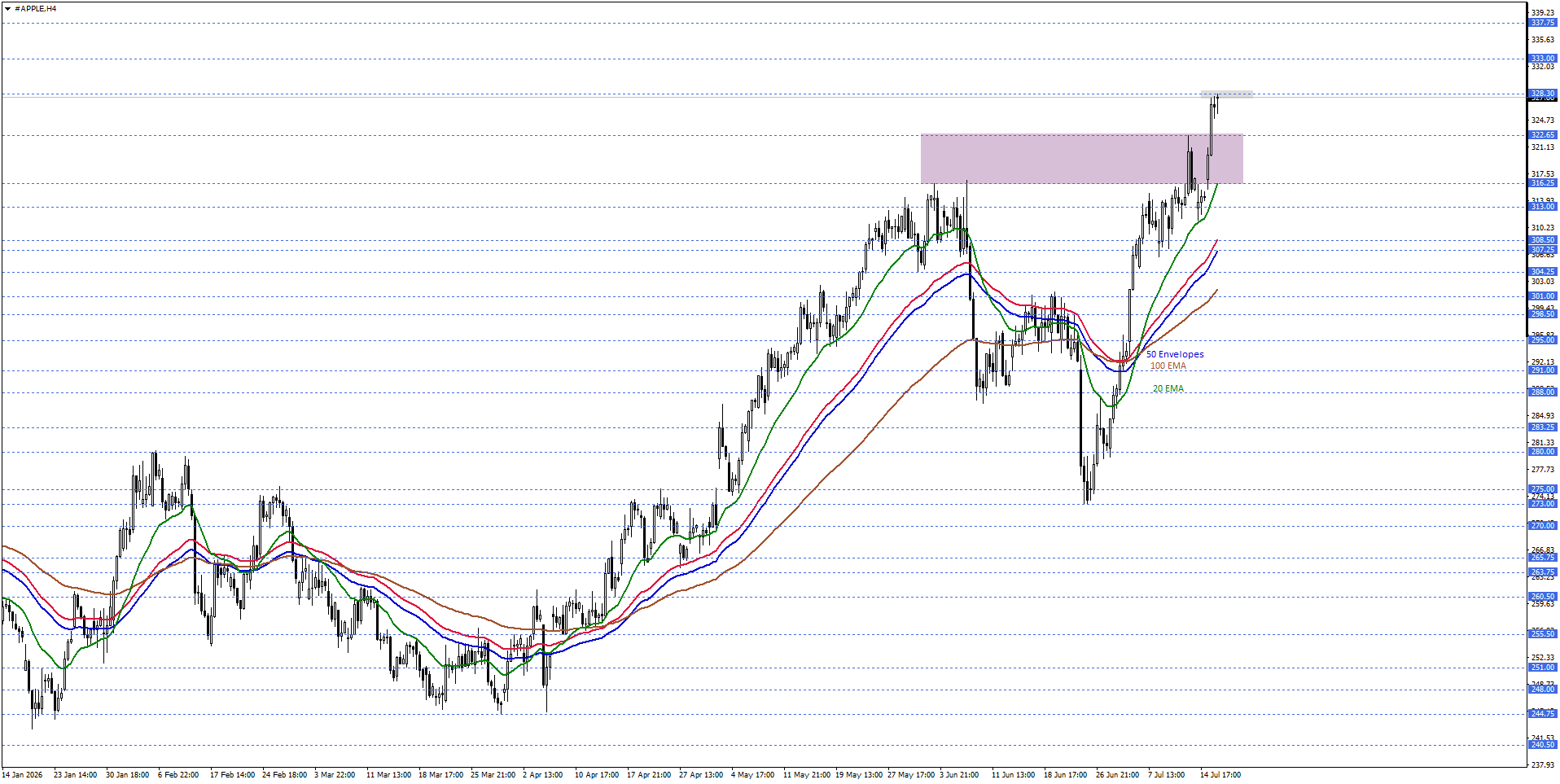The height and width of the screenshot is (784, 1560).
Task: Click the 333.00 price level tag
Action: (x=1543, y=59)
